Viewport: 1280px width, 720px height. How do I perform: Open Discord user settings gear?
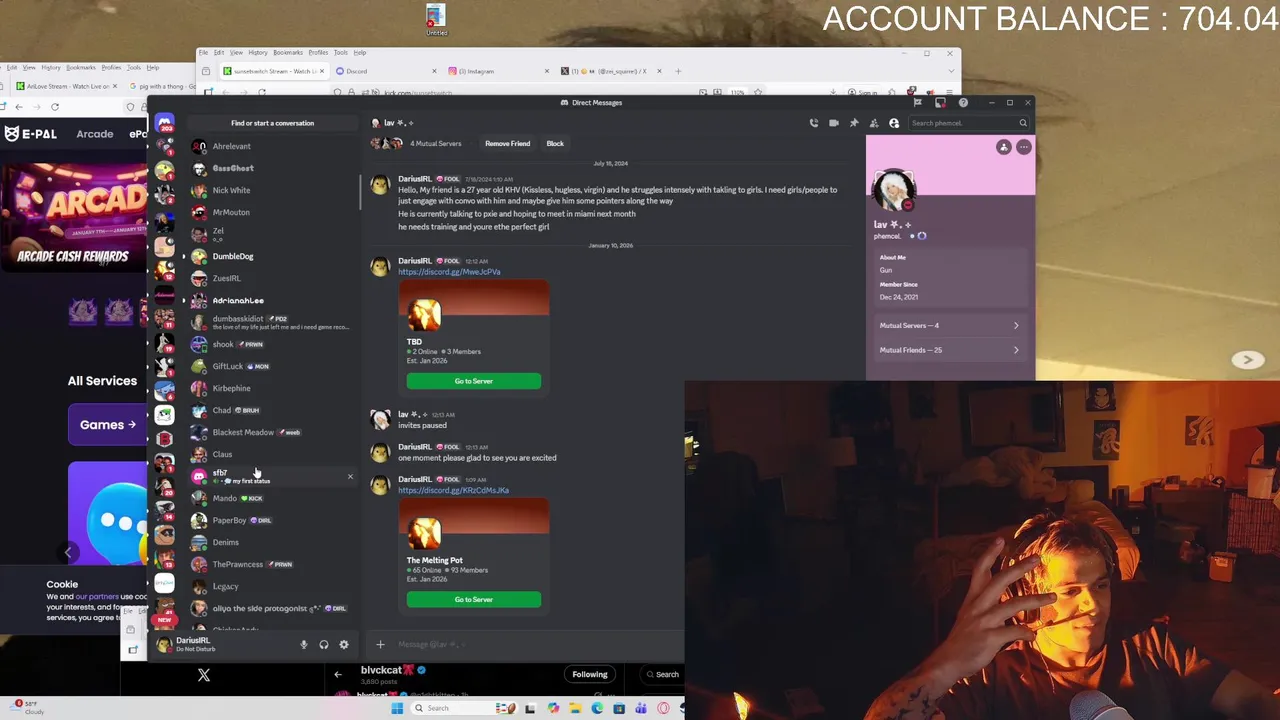tap(344, 645)
